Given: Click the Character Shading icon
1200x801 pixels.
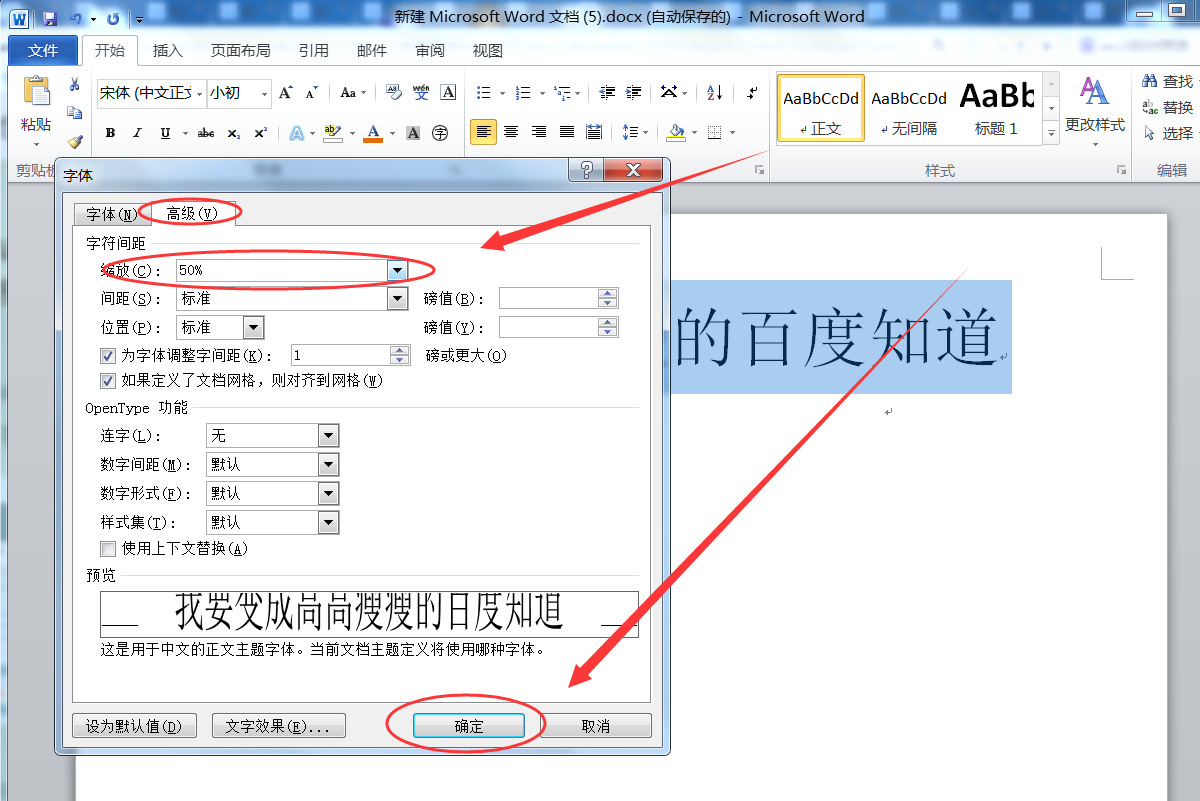Looking at the screenshot, I should pyautogui.click(x=413, y=133).
